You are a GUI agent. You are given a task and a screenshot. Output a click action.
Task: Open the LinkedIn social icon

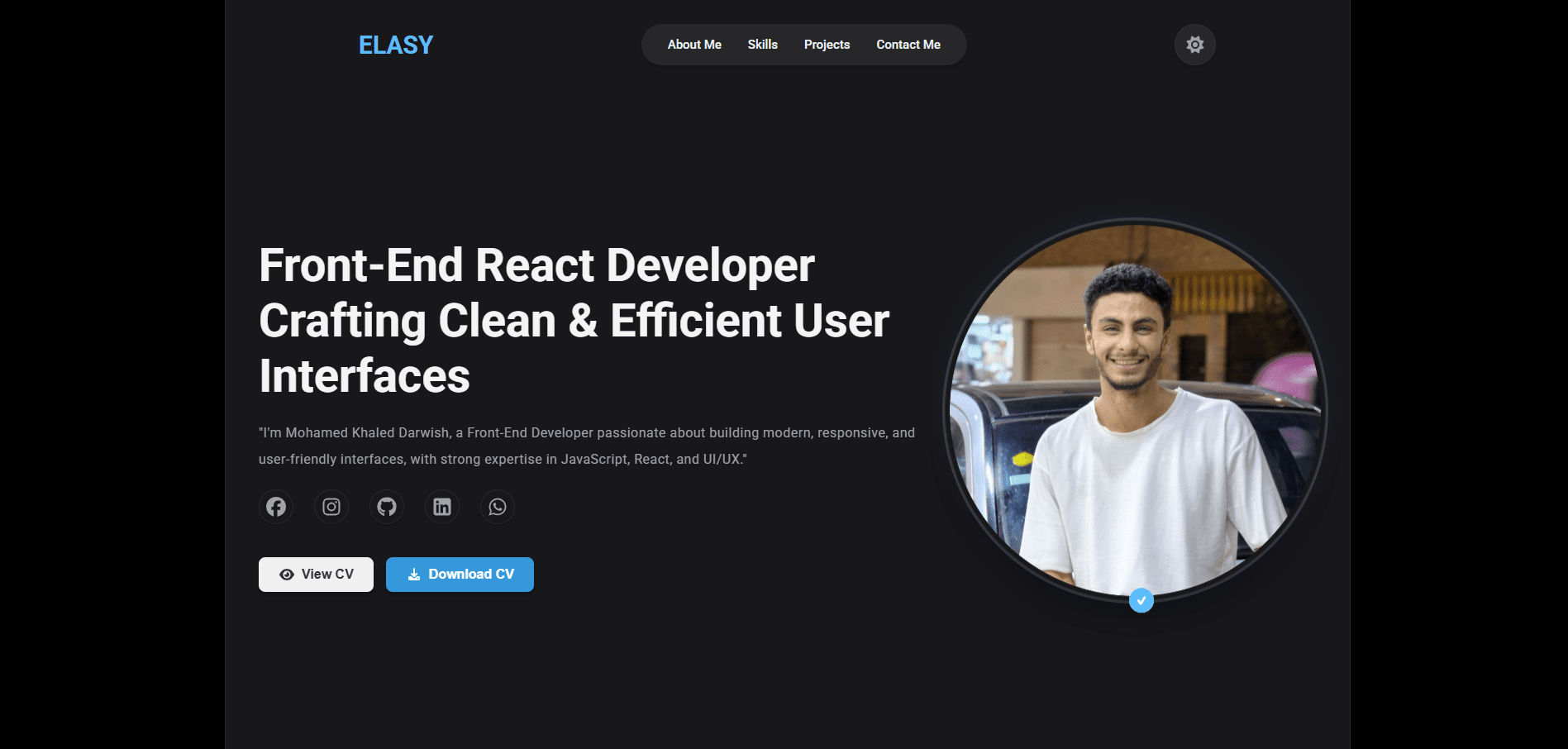[442, 507]
